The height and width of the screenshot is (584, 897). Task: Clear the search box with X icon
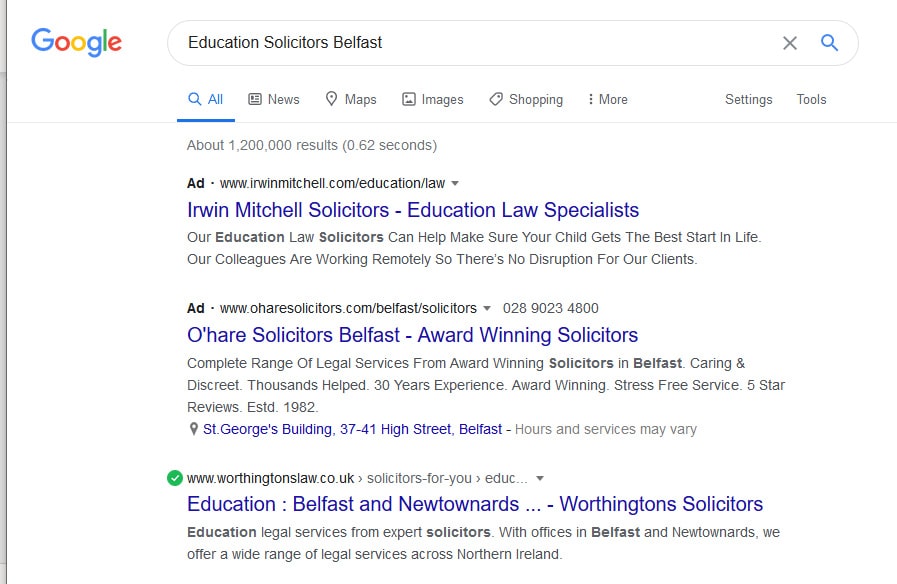(x=789, y=43)
